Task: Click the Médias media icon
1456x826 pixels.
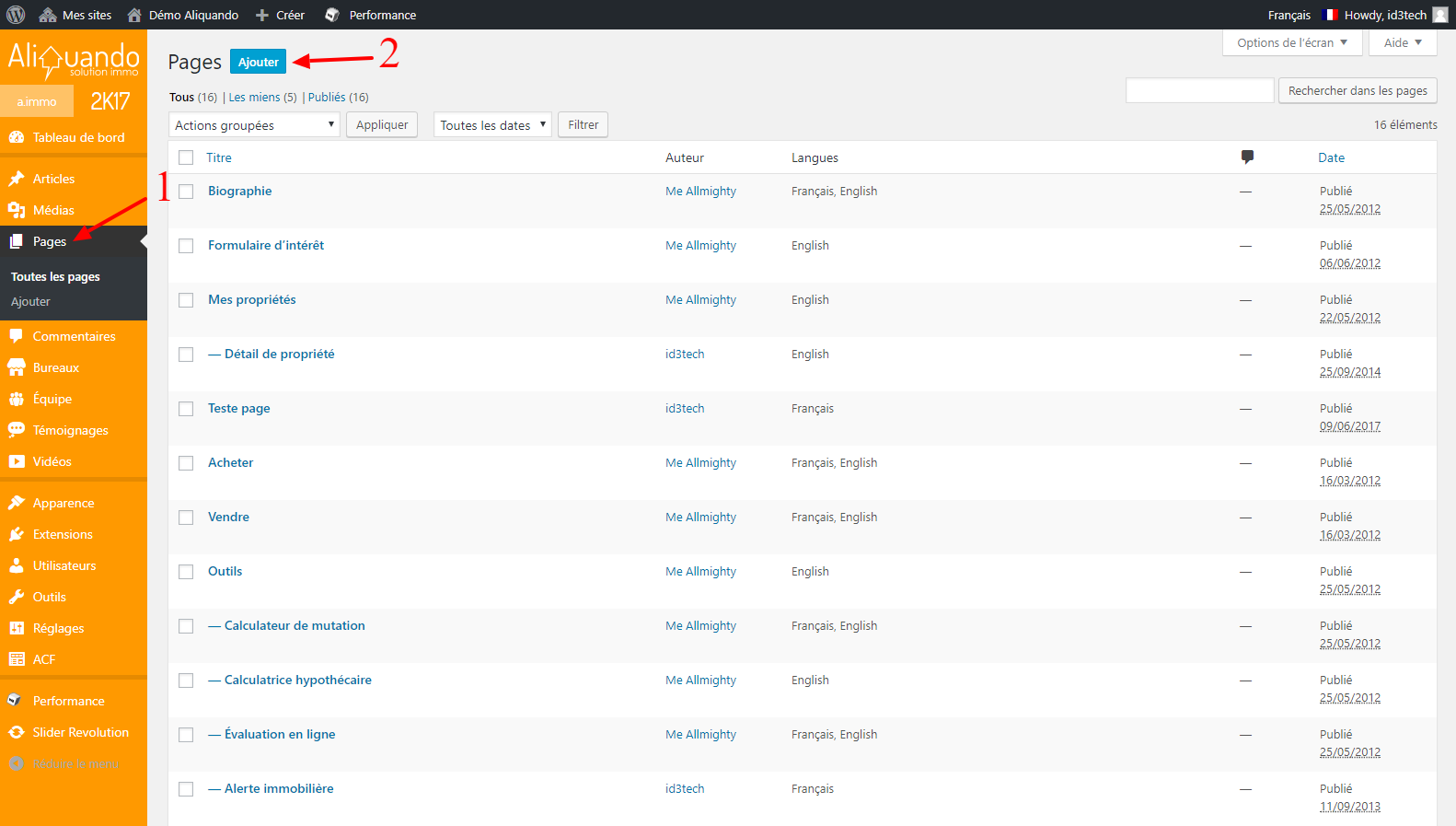Action: pyautogui.click(x=17, y=210)
